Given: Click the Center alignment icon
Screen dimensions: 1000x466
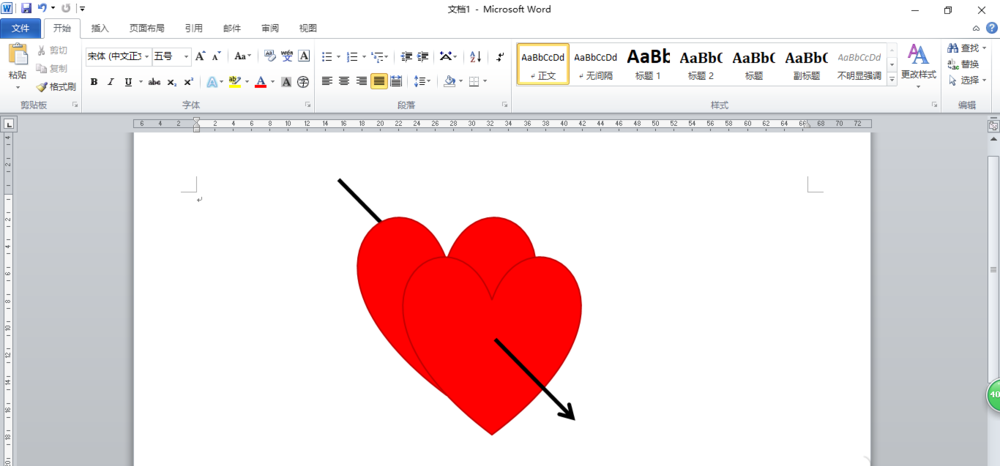Looking at the screenshot, I should 344,81.
